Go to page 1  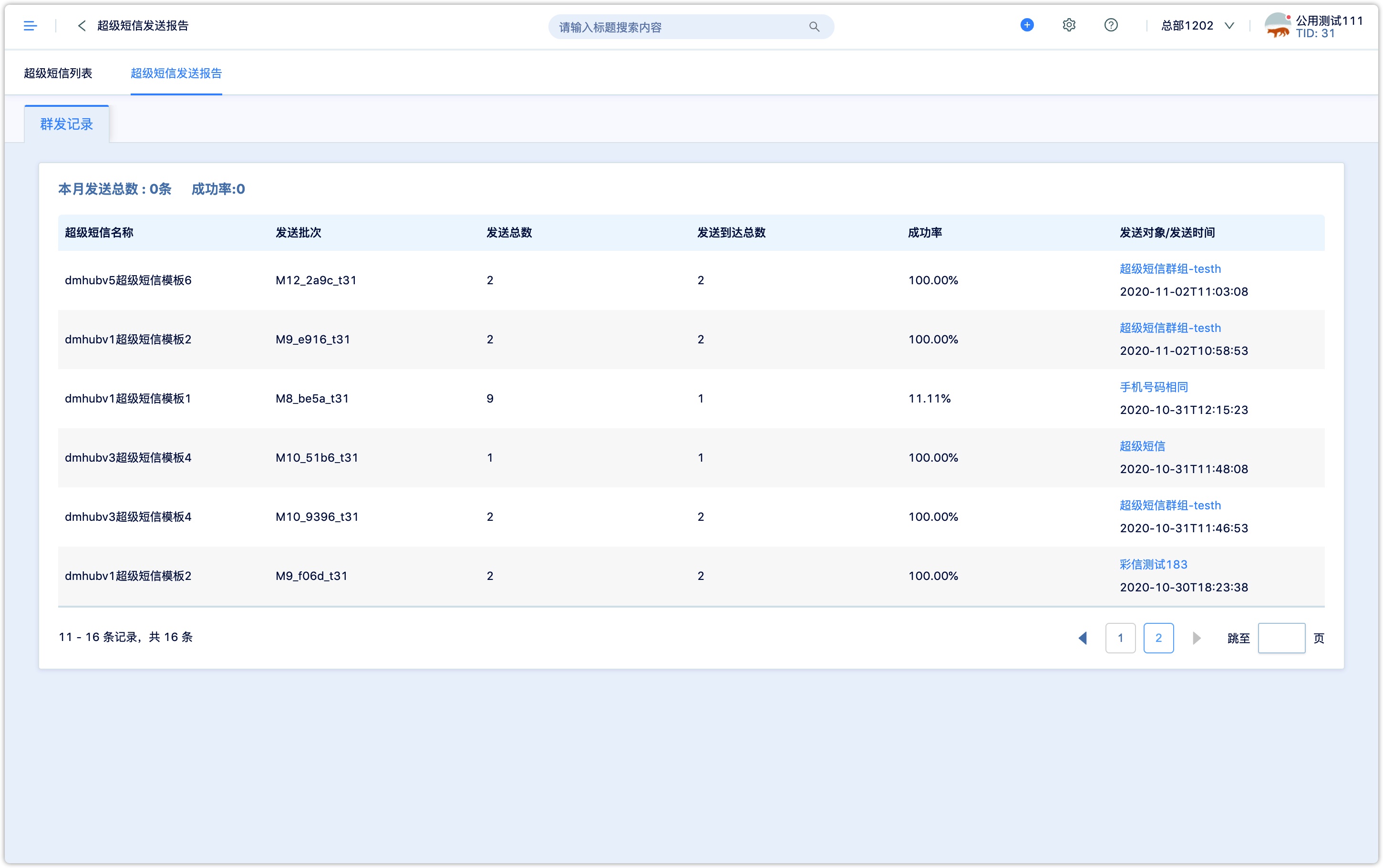point(1120,638)
